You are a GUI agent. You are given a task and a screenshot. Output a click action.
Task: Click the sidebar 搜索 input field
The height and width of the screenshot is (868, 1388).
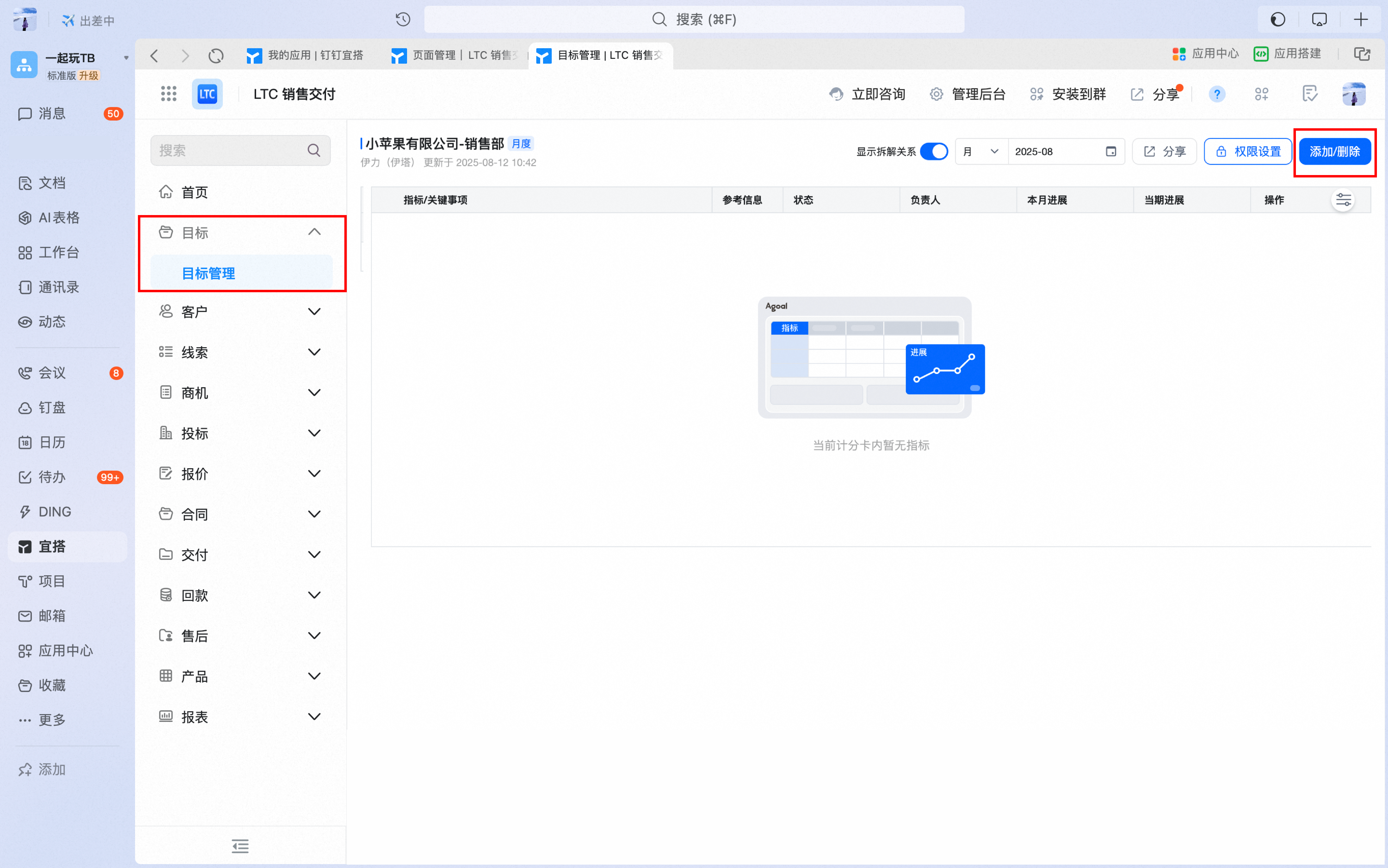coord(240,150)
